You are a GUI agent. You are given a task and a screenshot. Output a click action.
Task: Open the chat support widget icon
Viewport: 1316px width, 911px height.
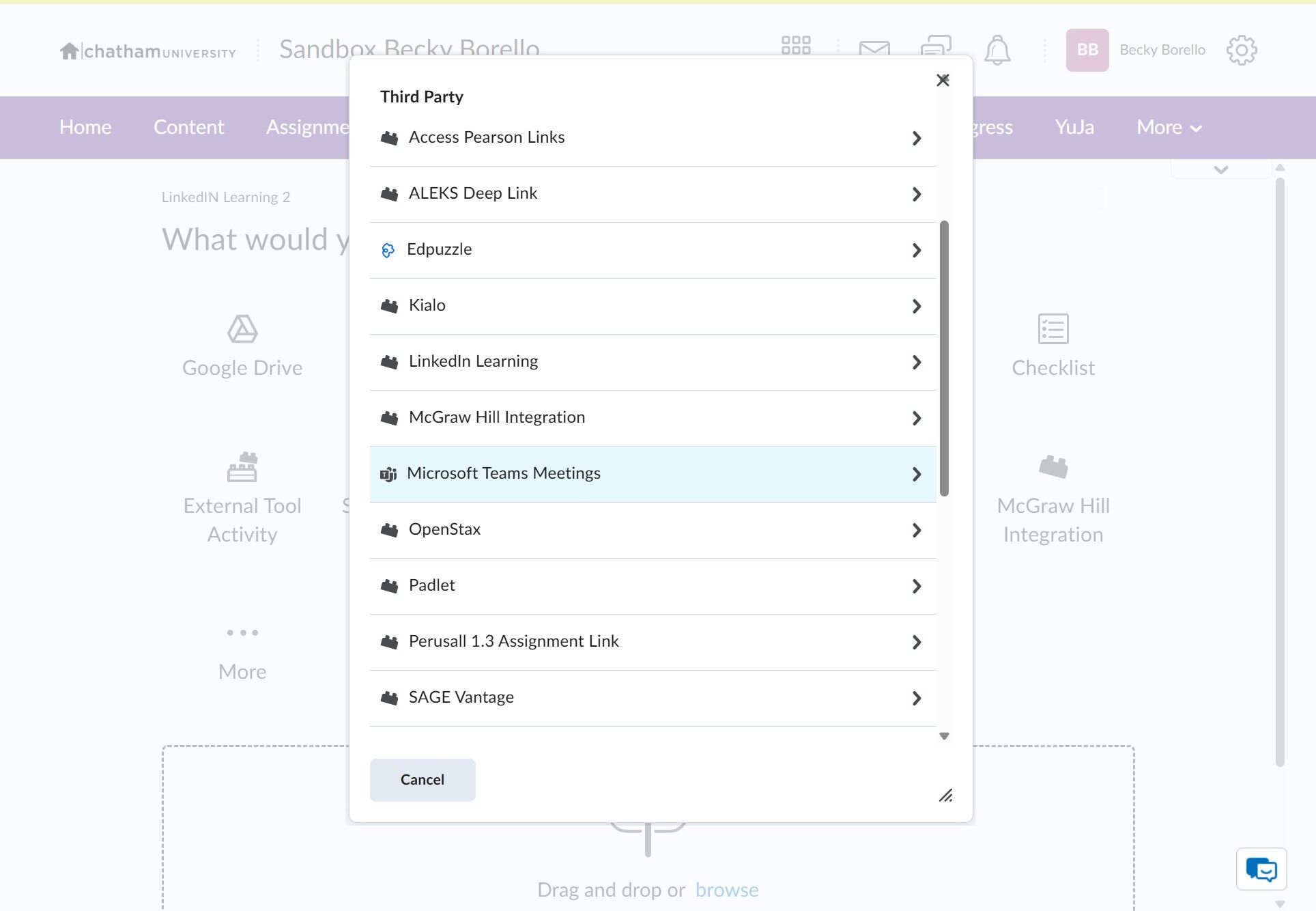click(x=1261, y=869)
